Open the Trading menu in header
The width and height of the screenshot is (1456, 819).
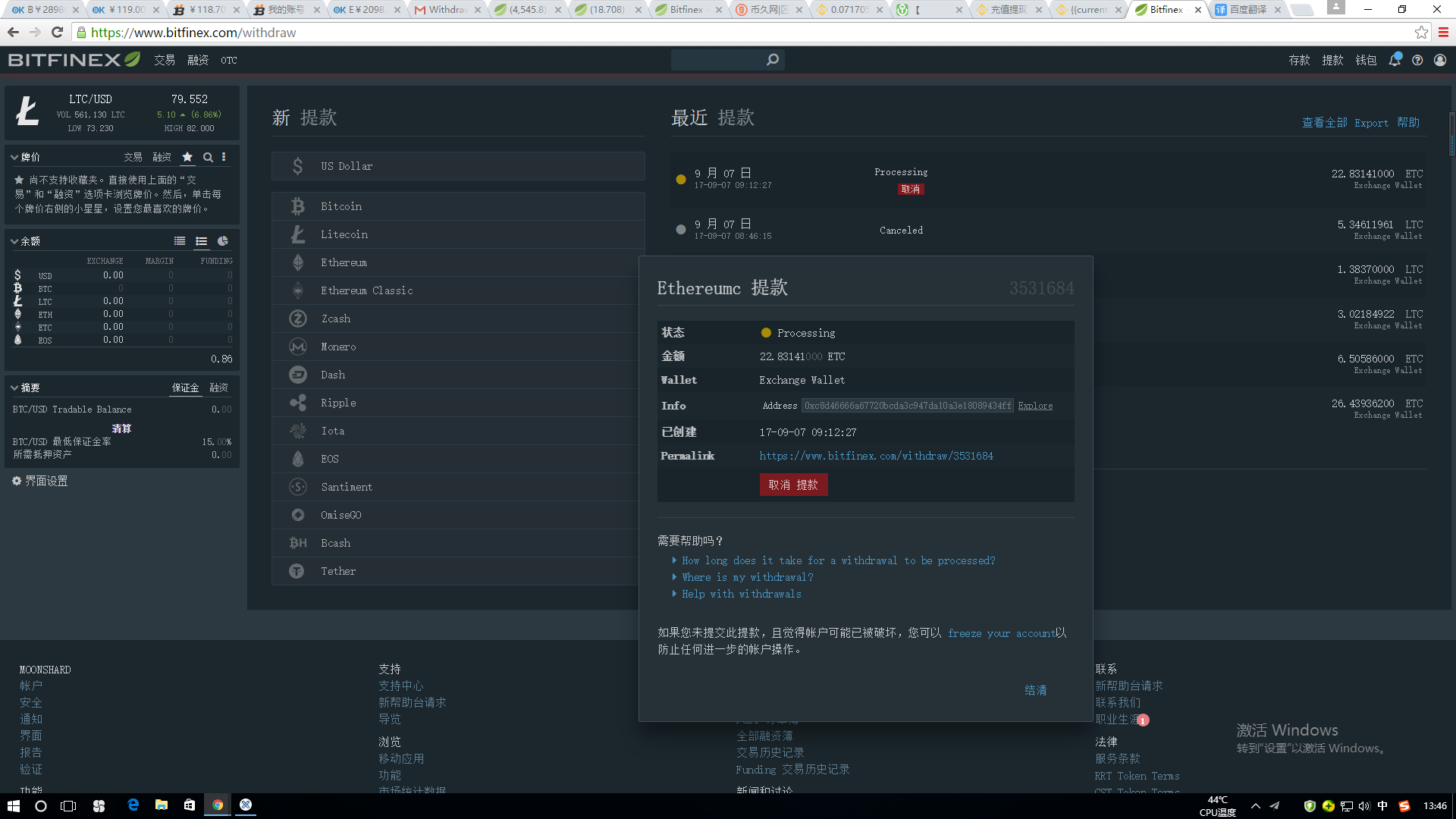pos(165,60)
